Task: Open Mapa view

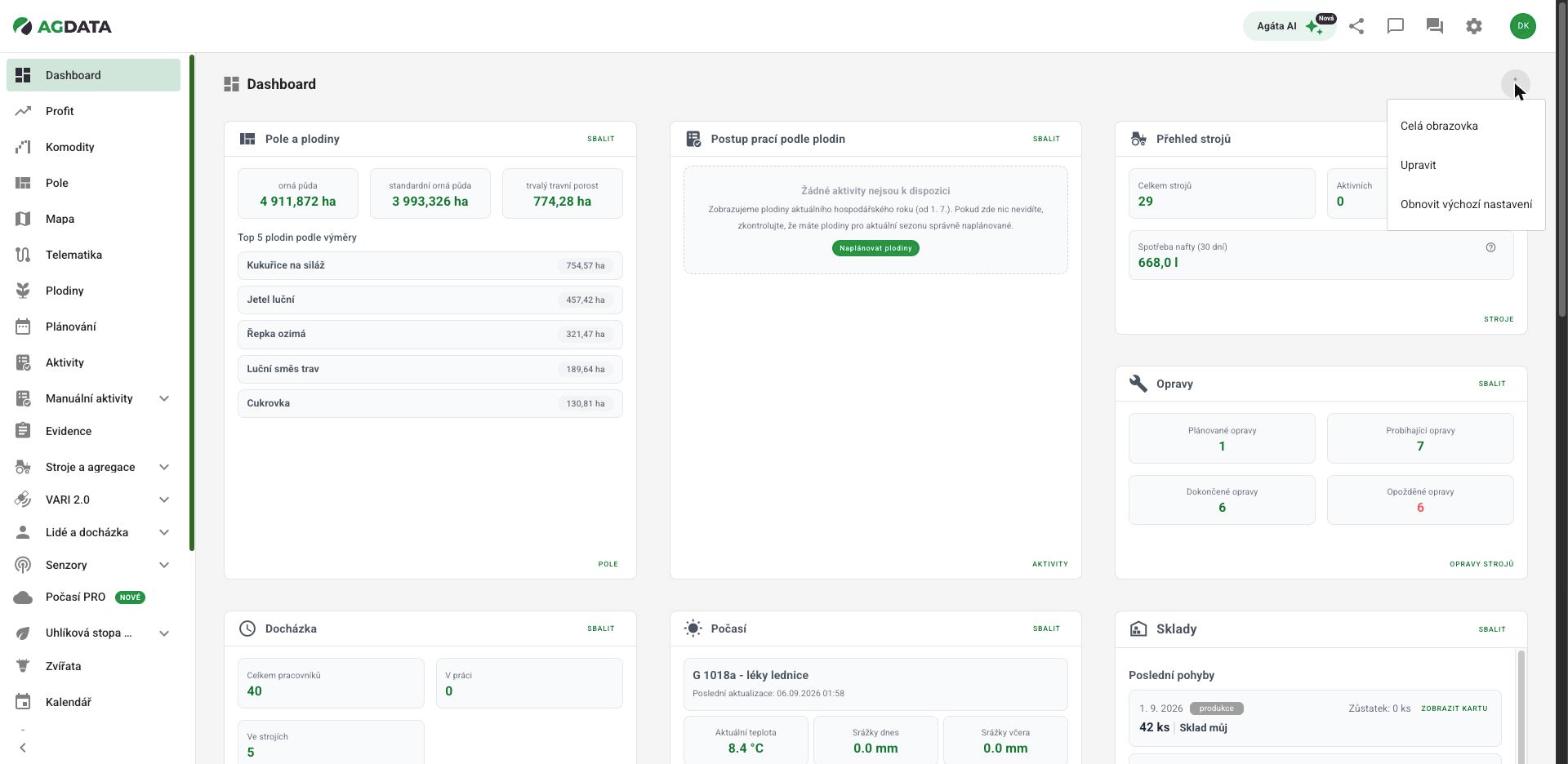Action: pos(93,219)
